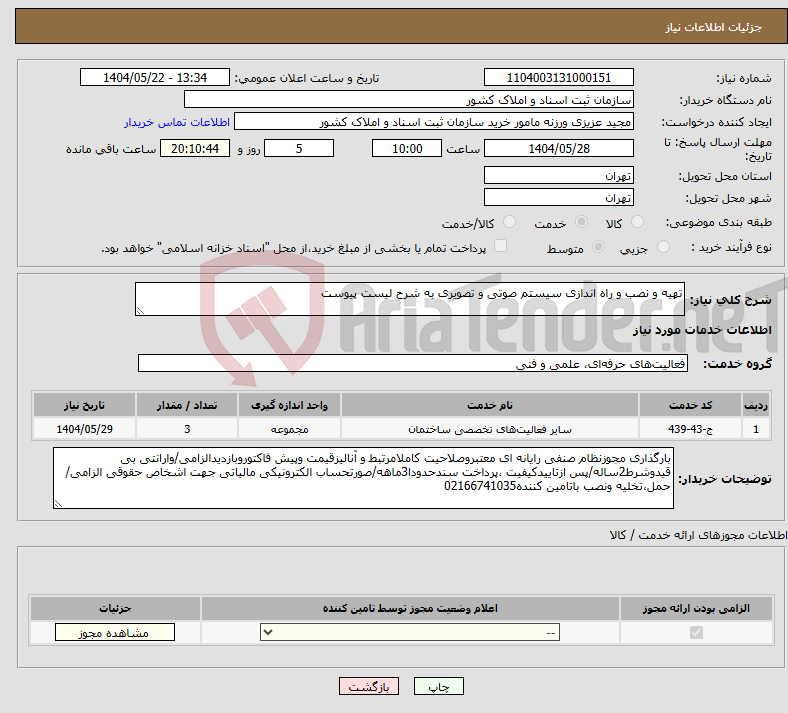This screenshot has height=713, width=788.
Task: Select the کالا radio button
Action: pos(637,222)
